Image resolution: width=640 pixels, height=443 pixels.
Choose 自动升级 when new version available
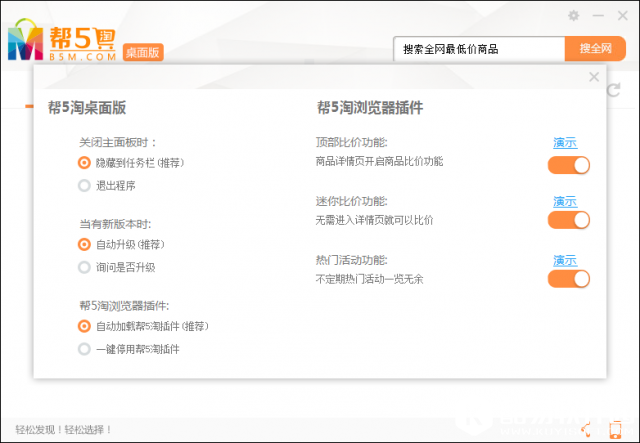click(84, 244)
